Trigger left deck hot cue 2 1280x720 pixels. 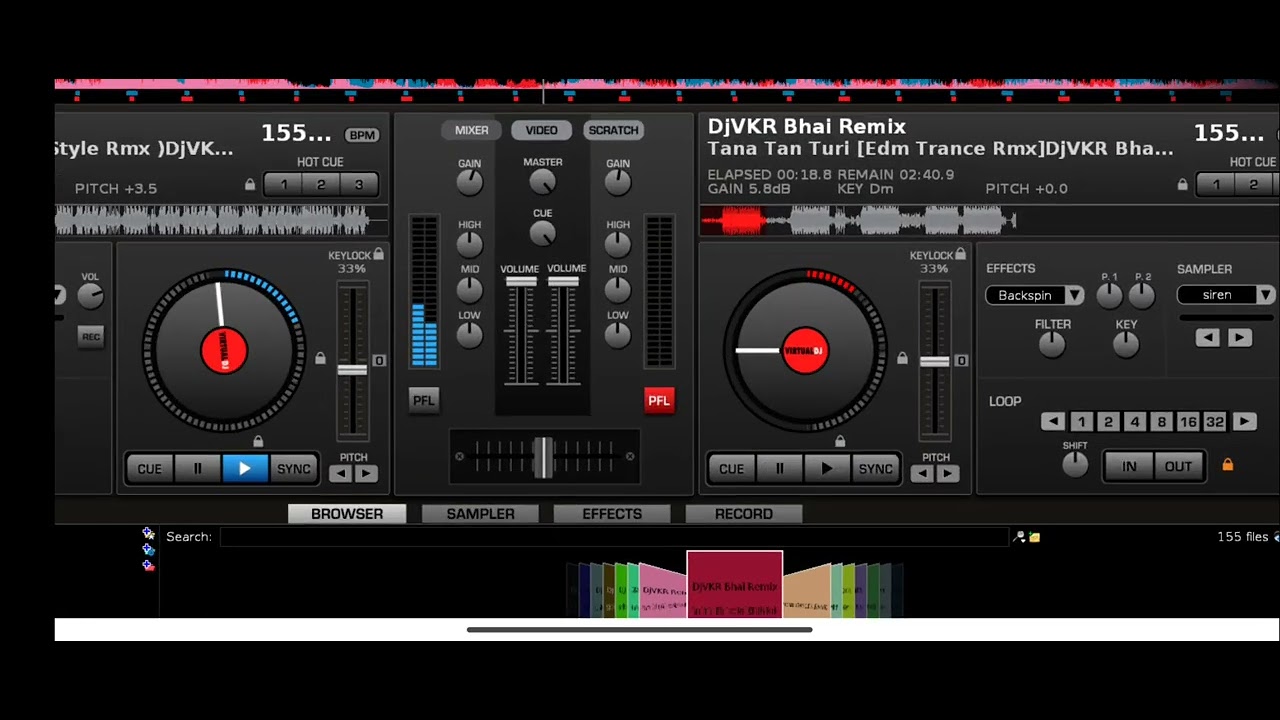coord(321,184)
